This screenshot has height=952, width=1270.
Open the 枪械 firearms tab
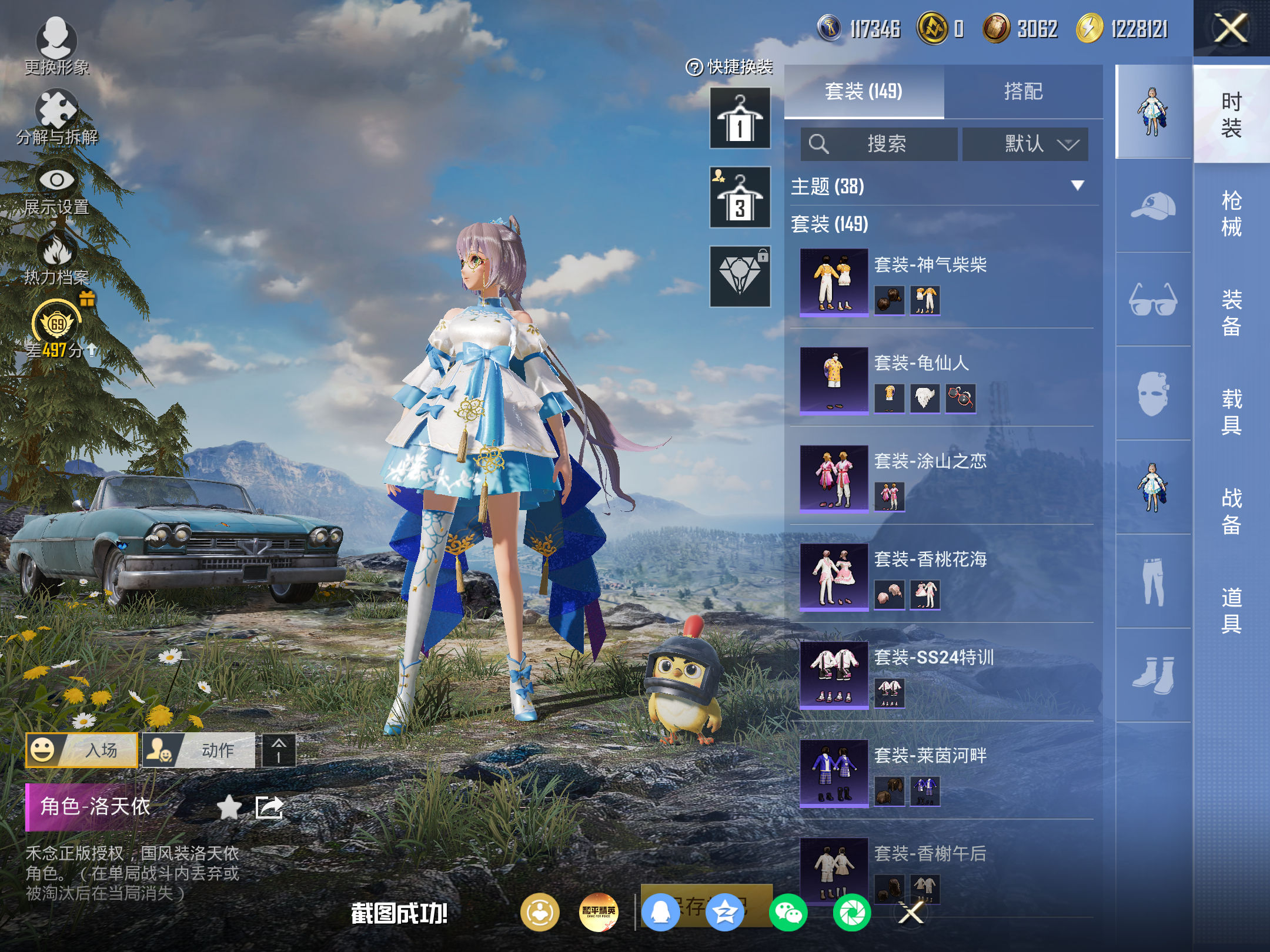point(1231,214)
